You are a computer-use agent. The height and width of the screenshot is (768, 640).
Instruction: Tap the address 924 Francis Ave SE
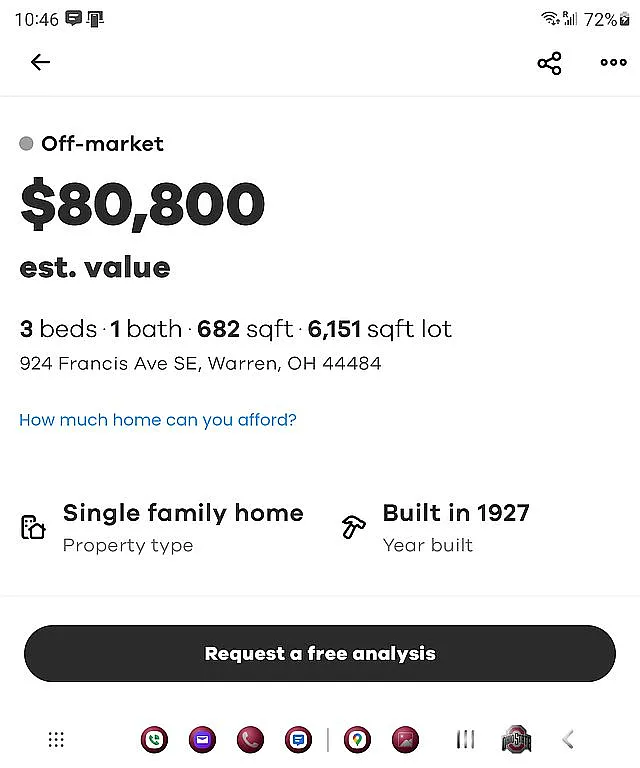click(x=200, y=363)
